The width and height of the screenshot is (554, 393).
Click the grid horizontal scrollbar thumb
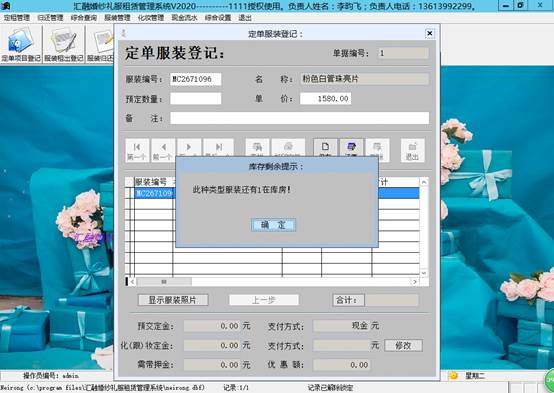[x=164, y=282]
